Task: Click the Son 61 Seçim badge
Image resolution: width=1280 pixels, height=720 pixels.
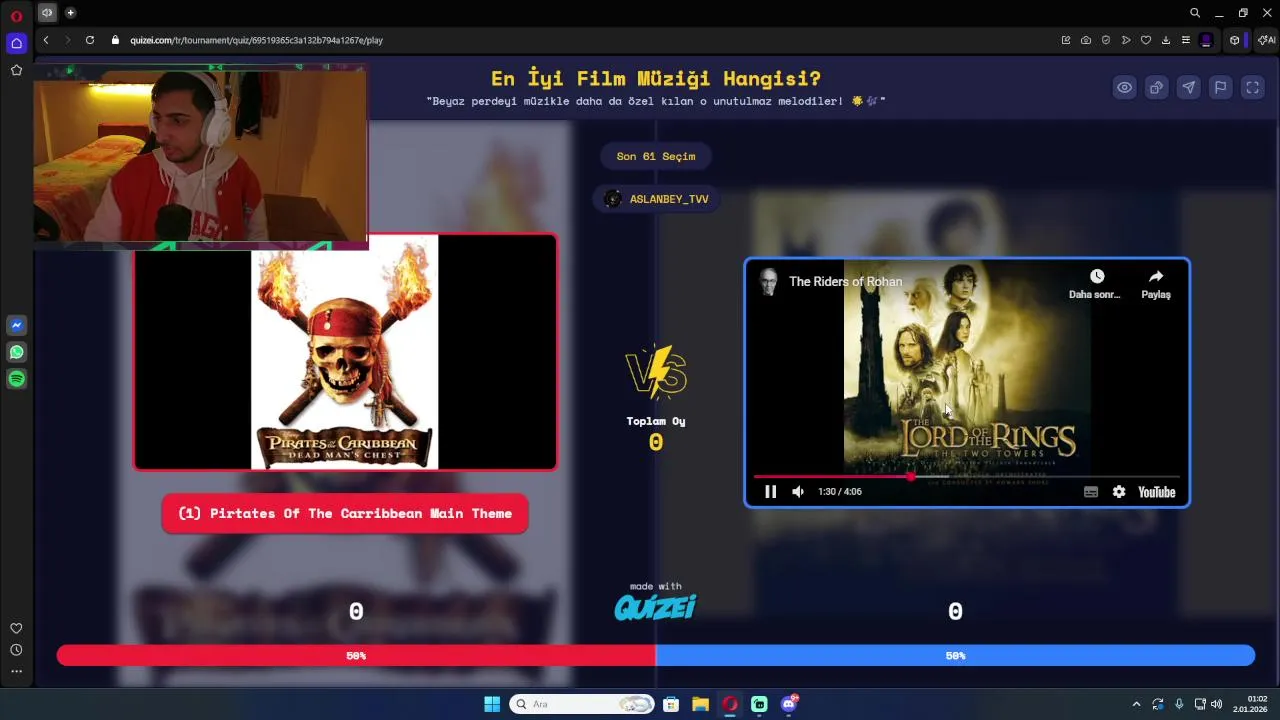Action: coord(656,156)
